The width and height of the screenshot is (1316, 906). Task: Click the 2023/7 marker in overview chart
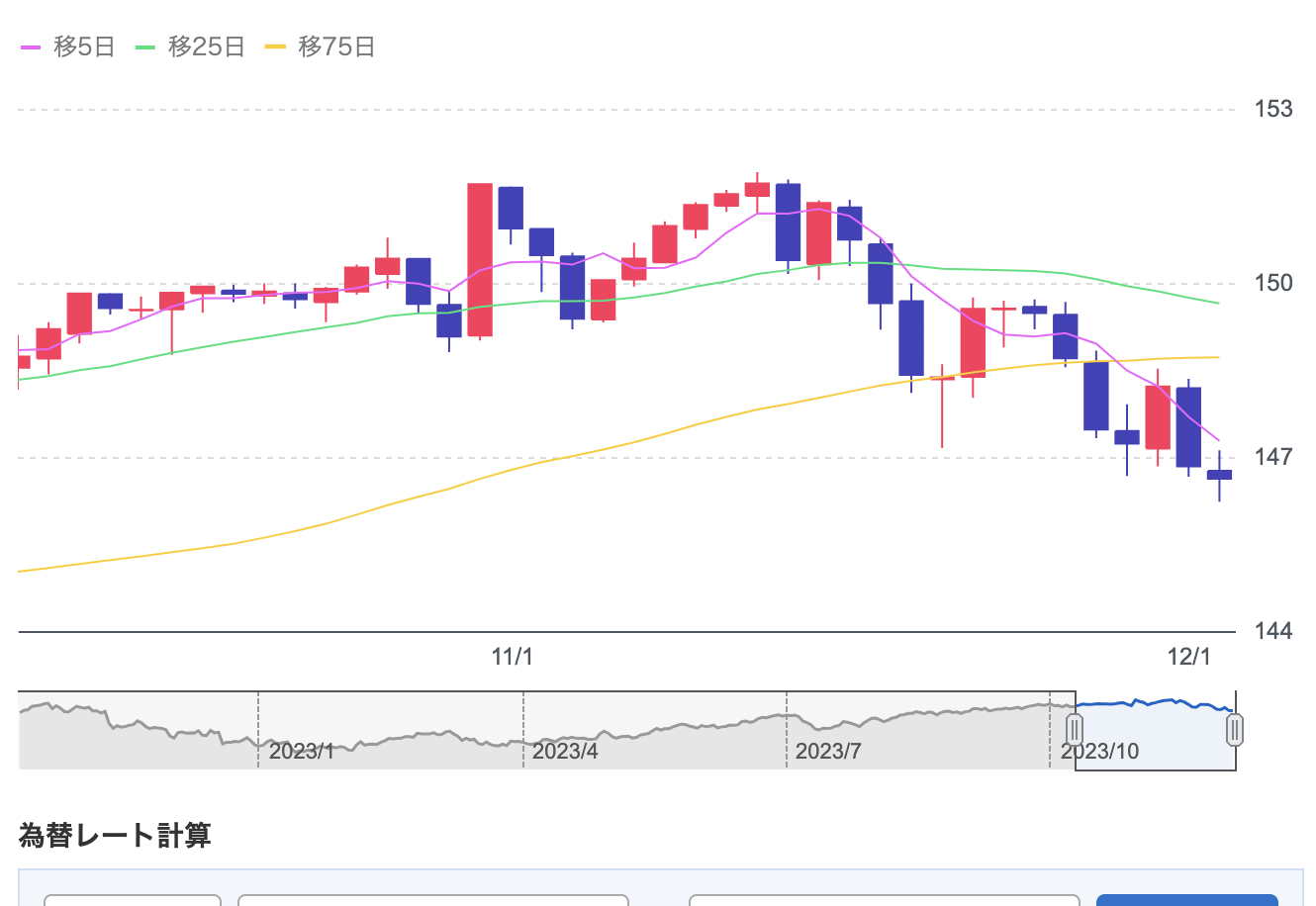[828, 751]
